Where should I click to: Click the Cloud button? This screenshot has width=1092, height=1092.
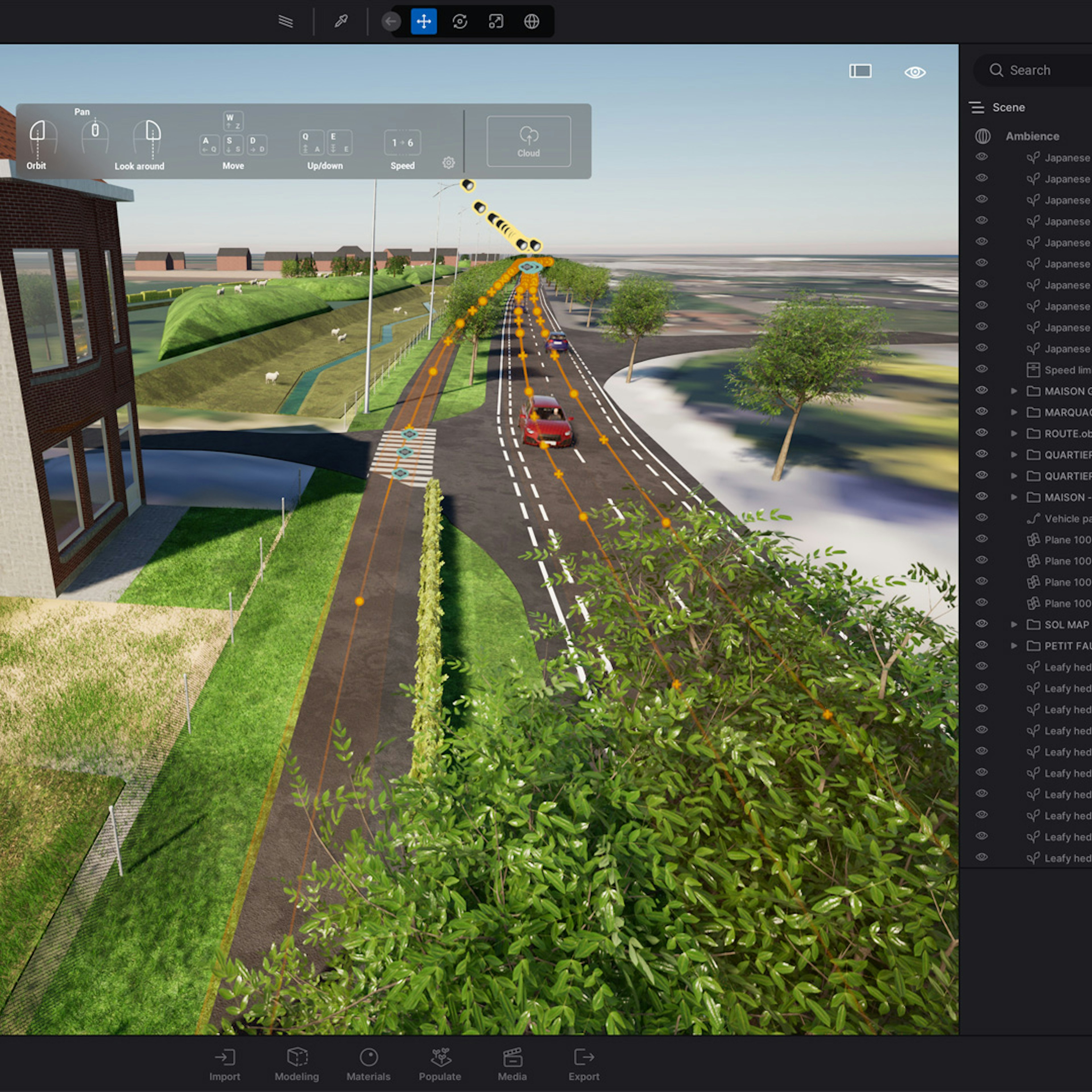pos(528,141)
